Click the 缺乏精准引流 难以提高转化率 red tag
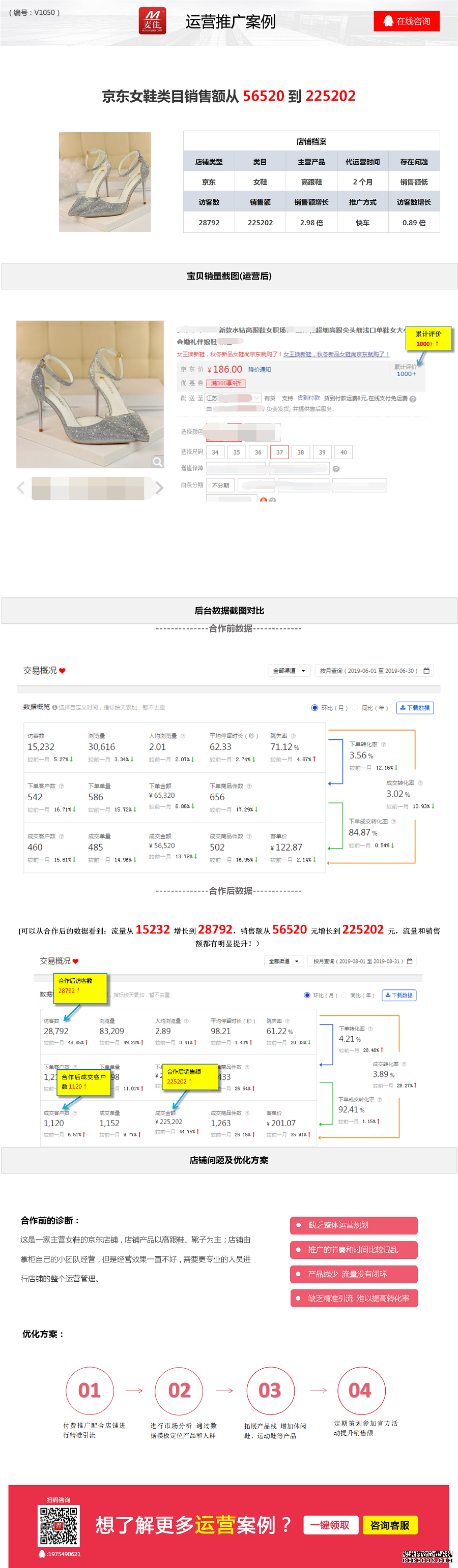Viewport: 458px width, 1568px height. point(354,1299)
